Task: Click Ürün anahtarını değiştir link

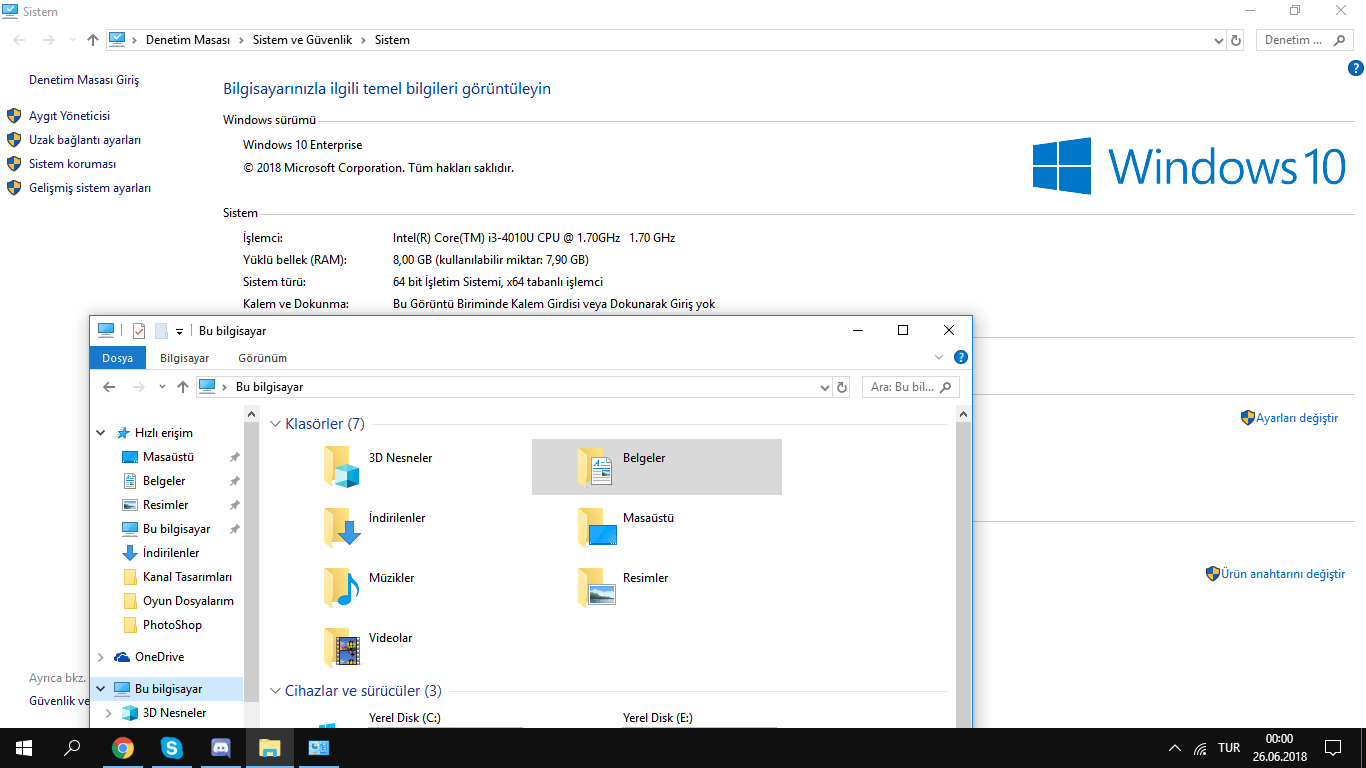Action: (x=1283, y=574)
